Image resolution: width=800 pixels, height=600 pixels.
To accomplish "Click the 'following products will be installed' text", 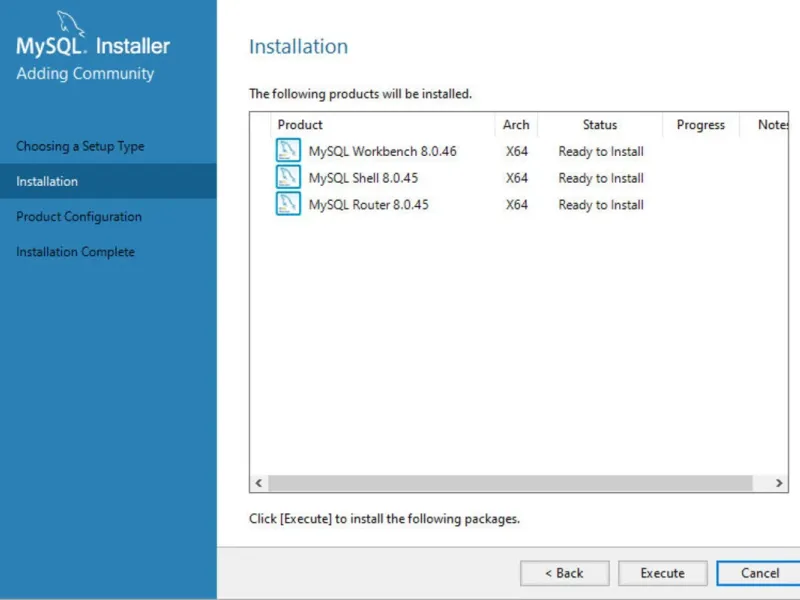I will pos(360,94).
